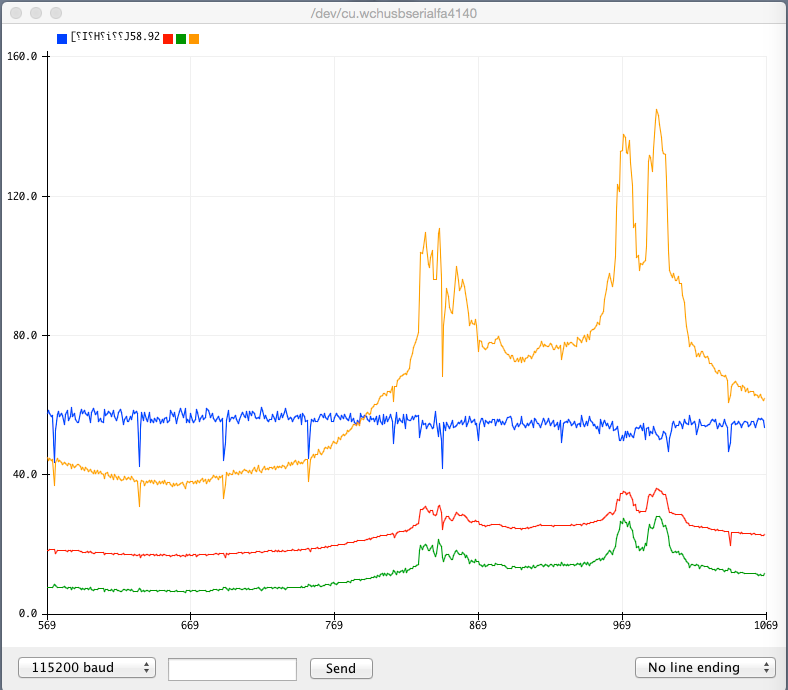Expand the No line ending dropdown

click(705, 668)
